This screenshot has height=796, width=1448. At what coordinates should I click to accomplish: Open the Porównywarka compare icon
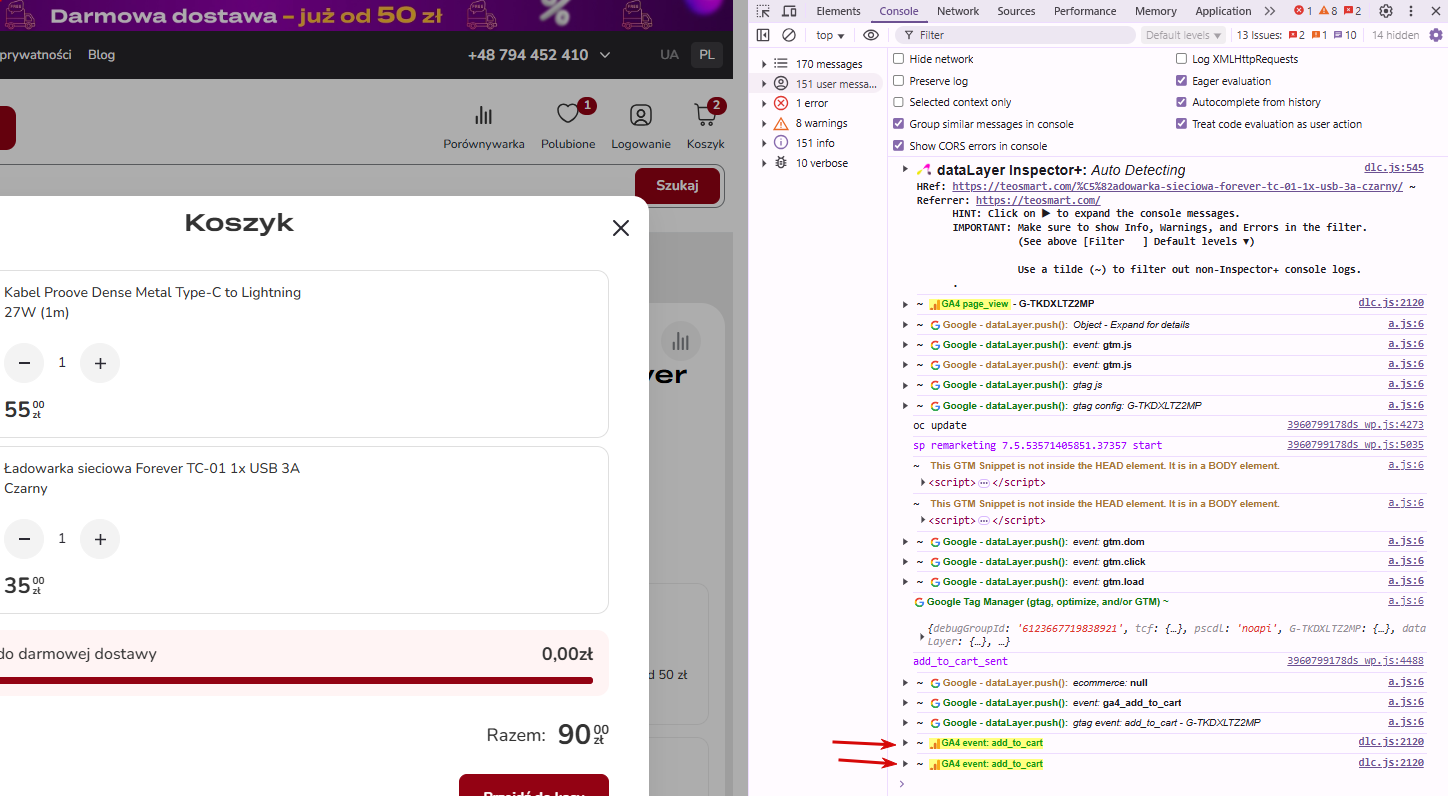[484, 115]
